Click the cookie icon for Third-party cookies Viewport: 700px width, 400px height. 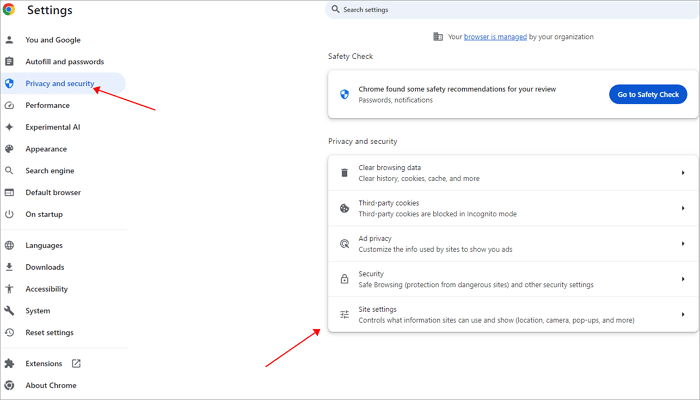click(x=344, y=208)
